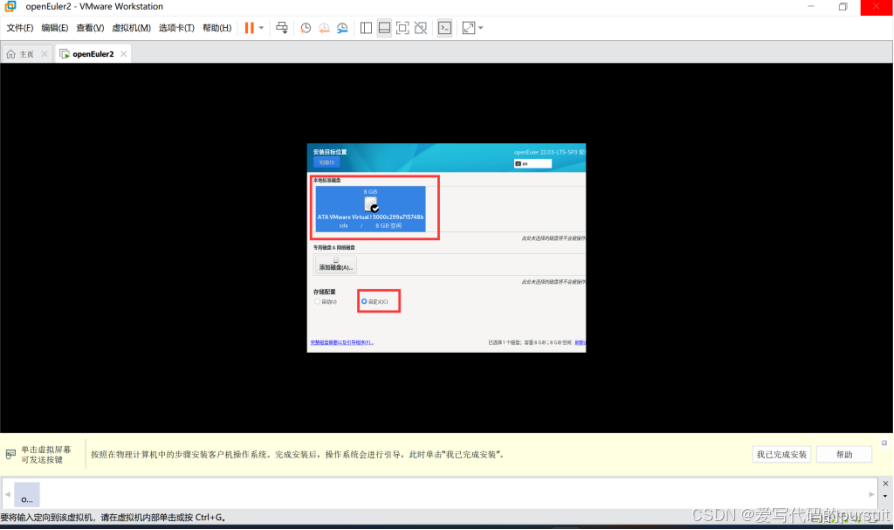Click the left arrow of thumbnail bar
This screenshot has width=894, height=530.
point(7,494)
